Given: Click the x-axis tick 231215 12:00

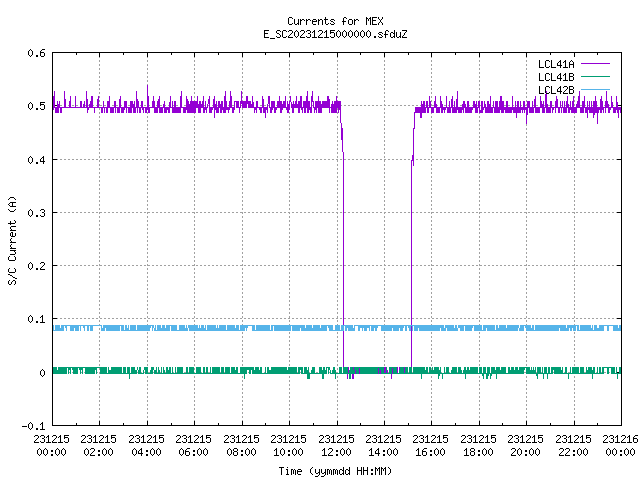Looking at the screenshot, I should (x=336, y=446).
